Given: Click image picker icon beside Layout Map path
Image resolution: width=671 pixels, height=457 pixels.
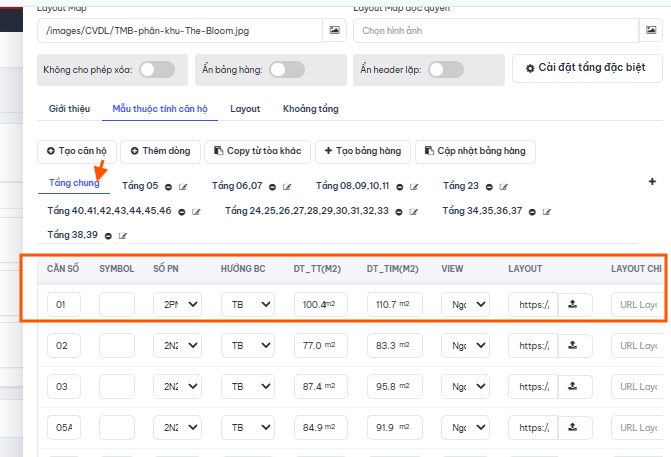Looking at the screenshot, I should point(334,30).
